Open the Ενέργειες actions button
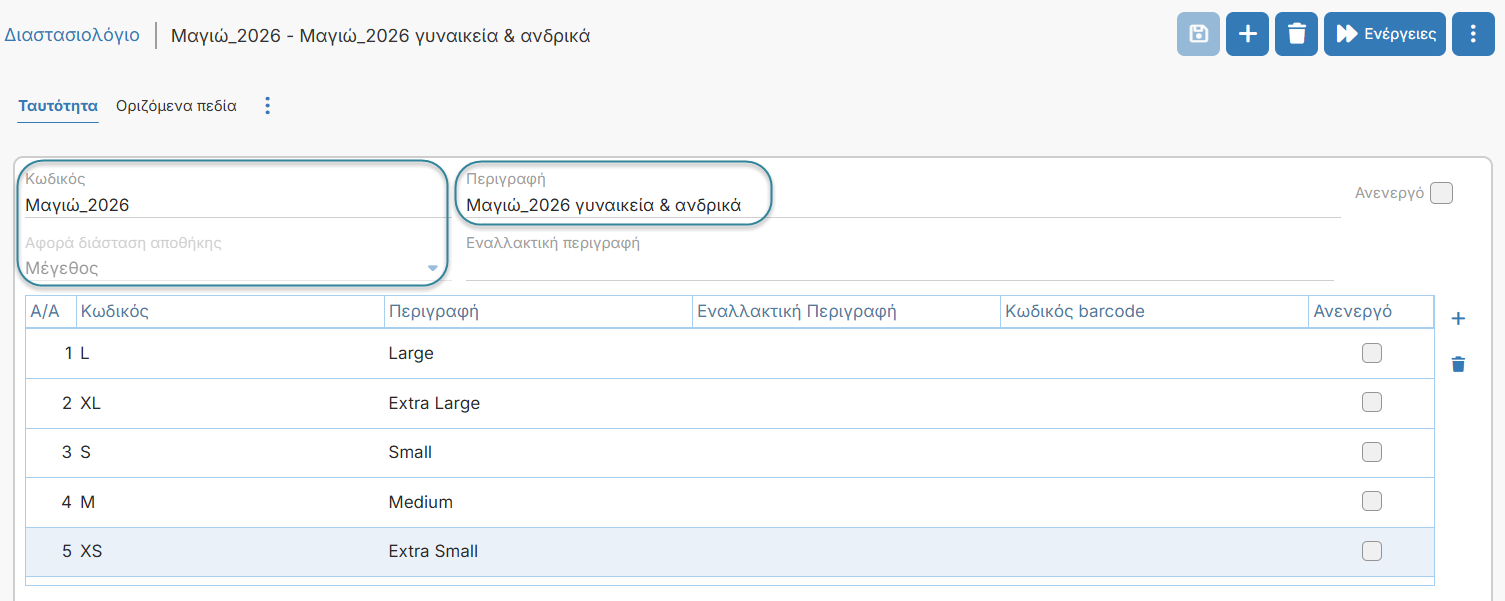1505x601 pixels. pos(1385,34)
